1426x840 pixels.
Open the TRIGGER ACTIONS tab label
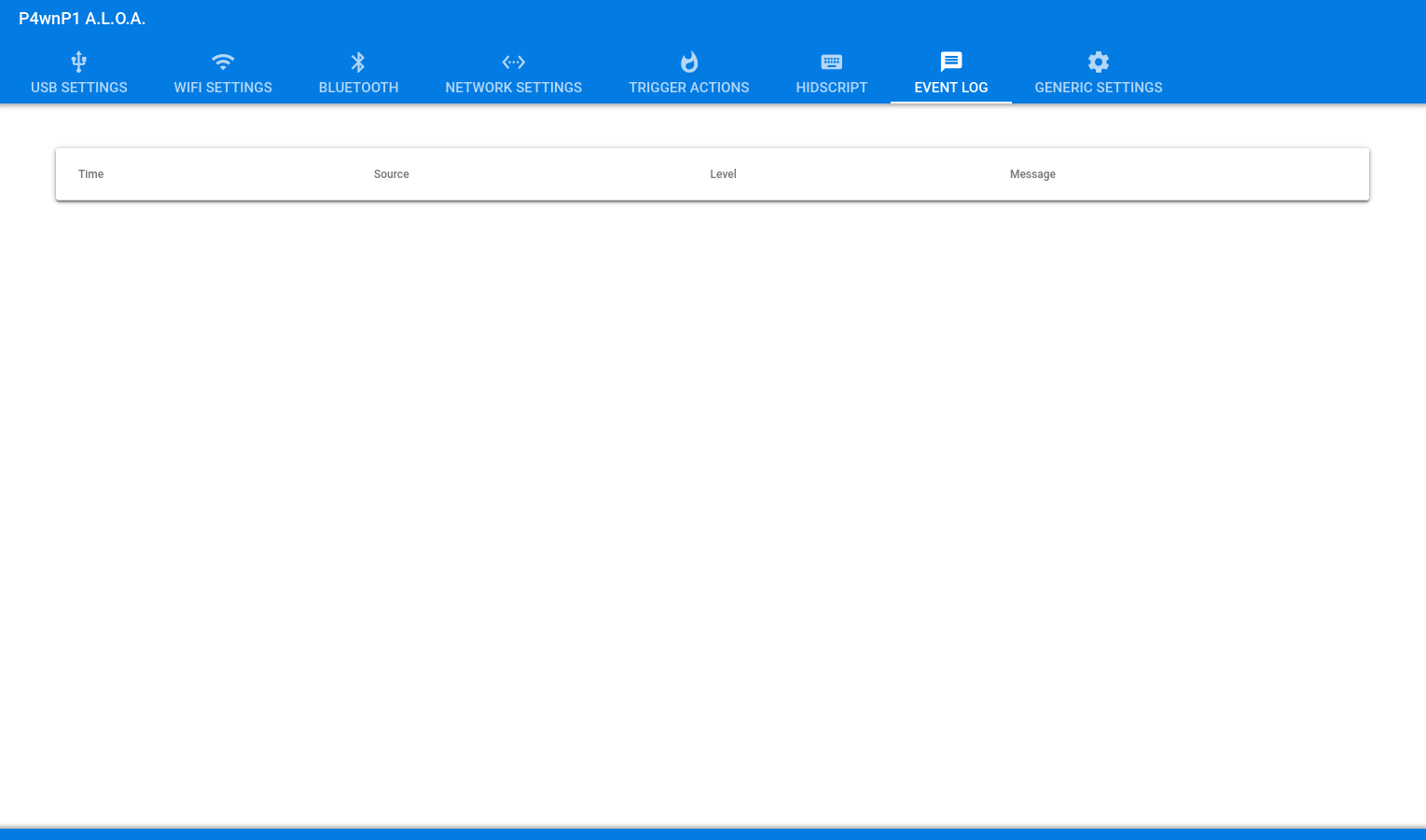[689, 88]
